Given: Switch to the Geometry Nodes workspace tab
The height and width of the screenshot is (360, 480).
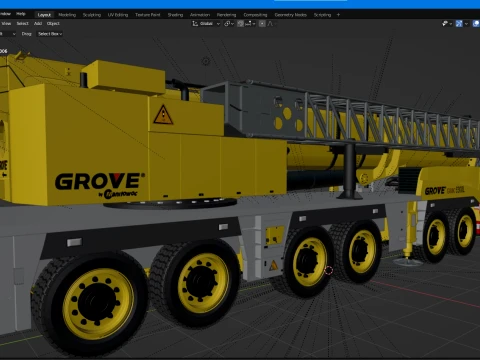Looking at the screenshot, I should pos(291,15).
